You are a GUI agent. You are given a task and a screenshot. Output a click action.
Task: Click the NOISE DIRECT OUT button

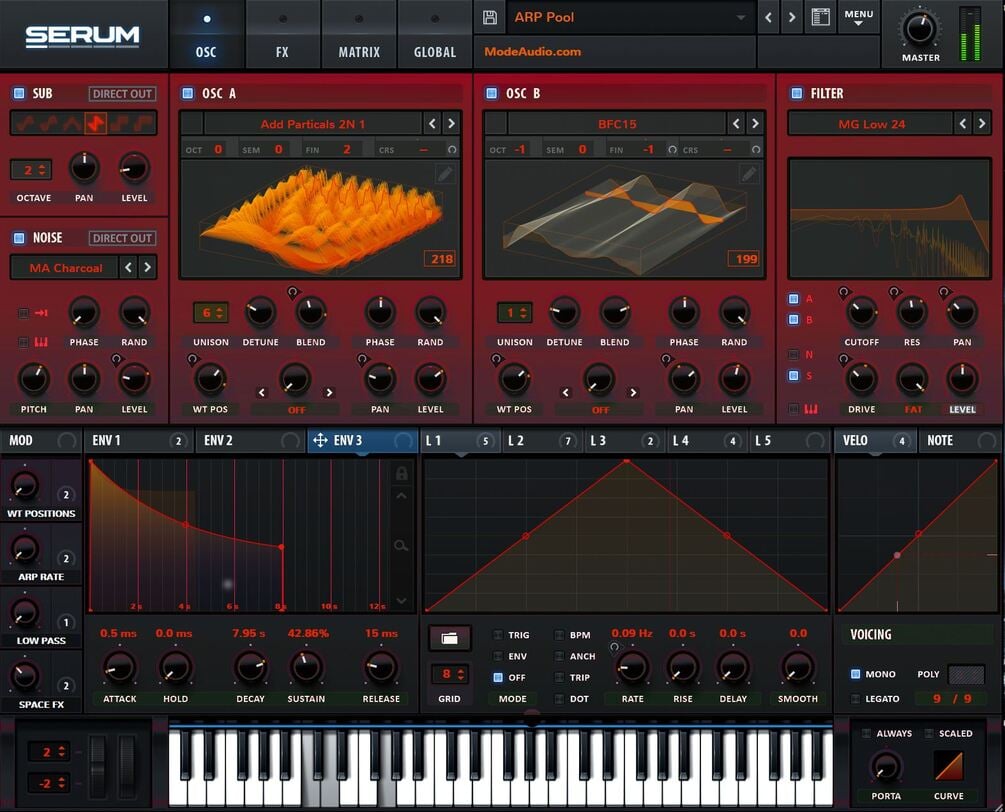click(x=122, y=238)
